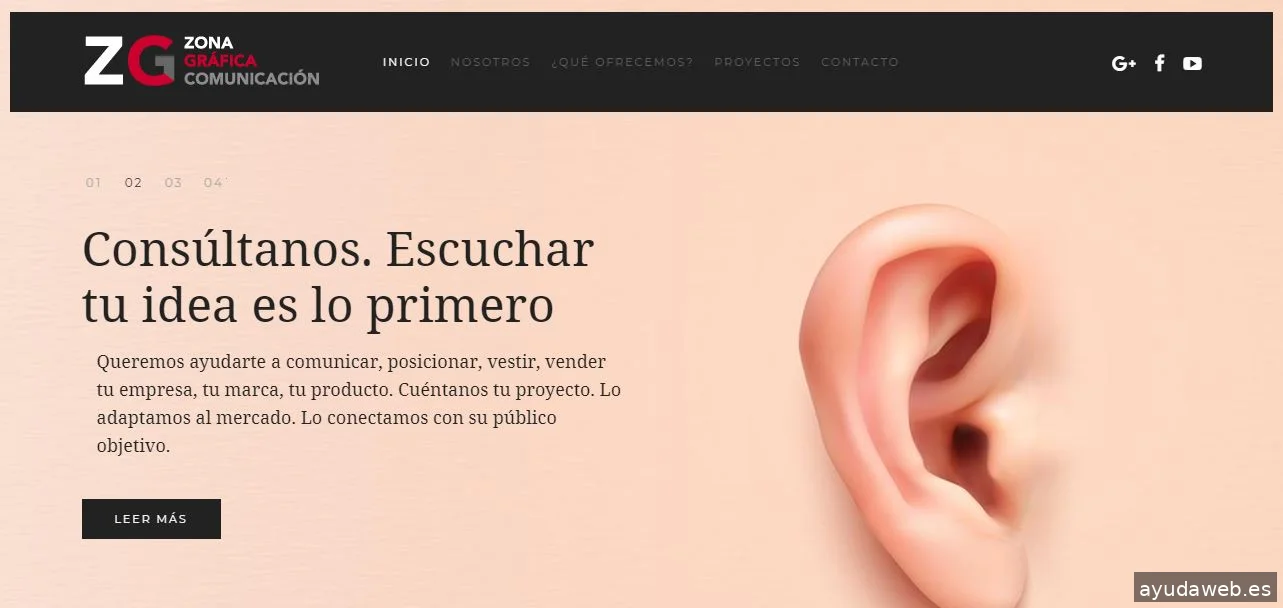Click the Zona Gráfica Comunicación logo text
The width and height of the screenshot is (1283, 608).
pos(251,61)
